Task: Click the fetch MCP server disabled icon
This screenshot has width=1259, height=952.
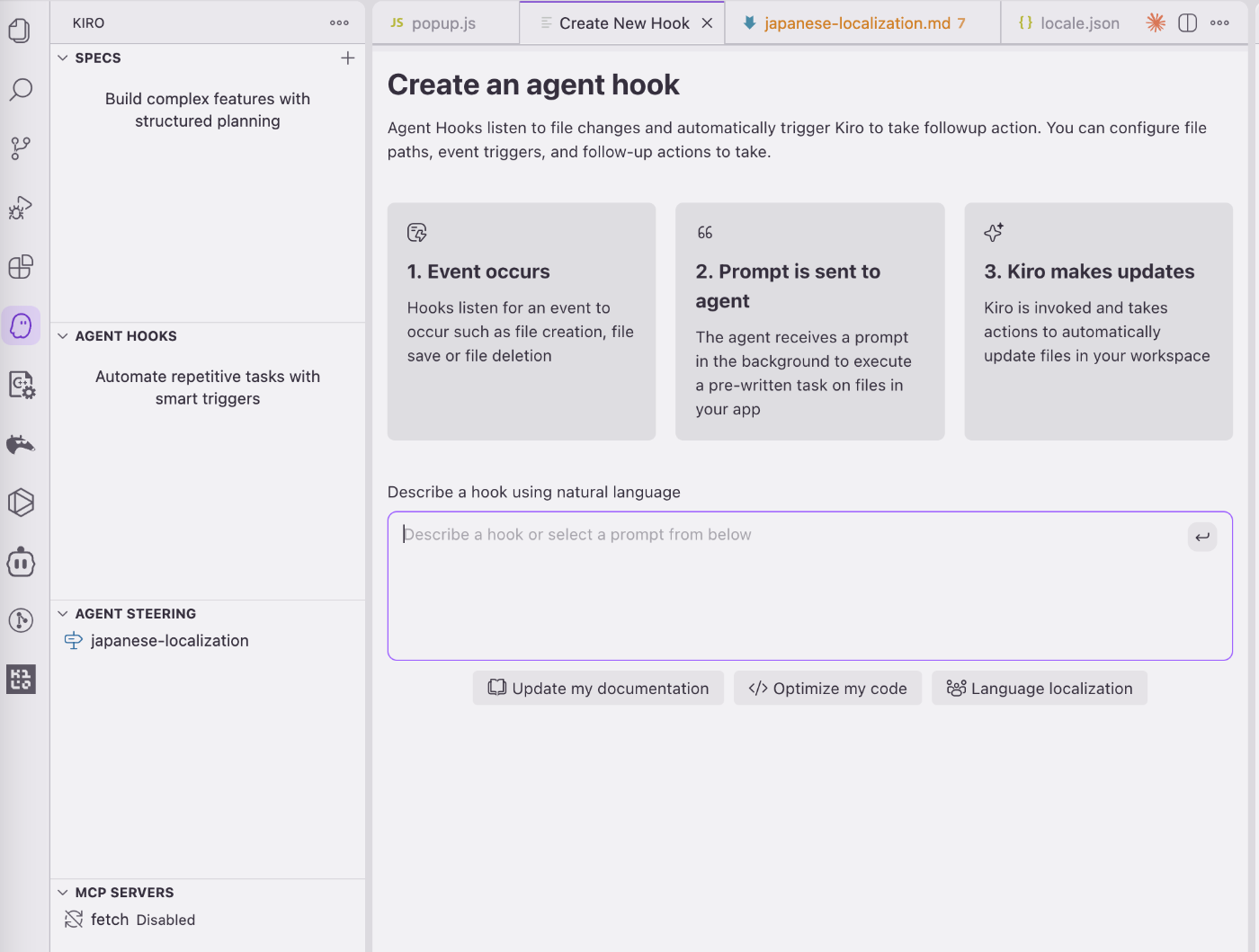Action: [x=74, y=920]
